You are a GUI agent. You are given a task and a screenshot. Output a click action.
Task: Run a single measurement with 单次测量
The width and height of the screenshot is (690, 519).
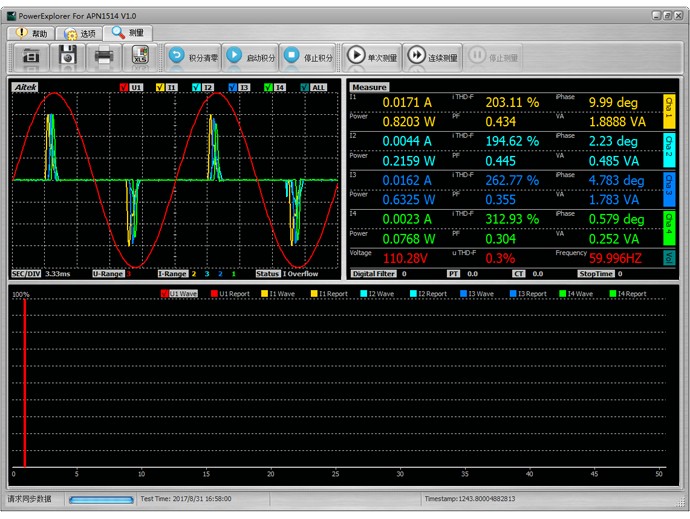pos(372,57)
